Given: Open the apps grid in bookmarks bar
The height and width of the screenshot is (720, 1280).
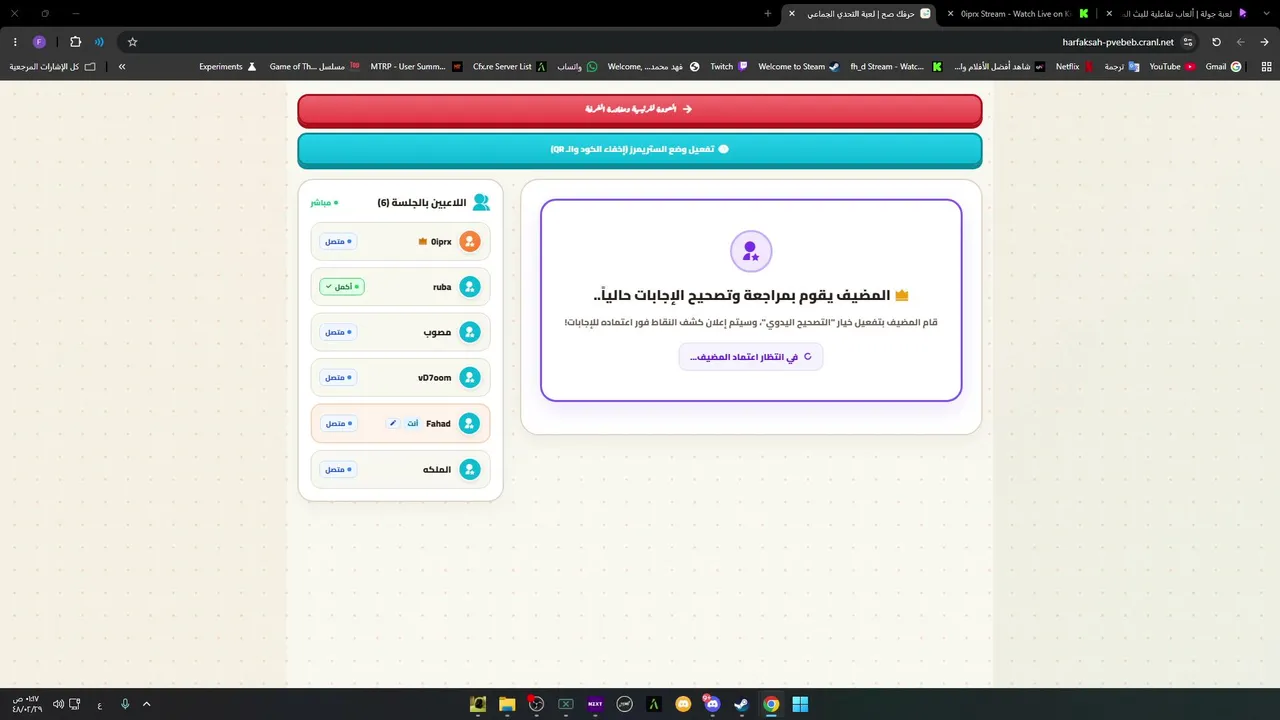Looking at the screenshot, I should click(1266, 67).
